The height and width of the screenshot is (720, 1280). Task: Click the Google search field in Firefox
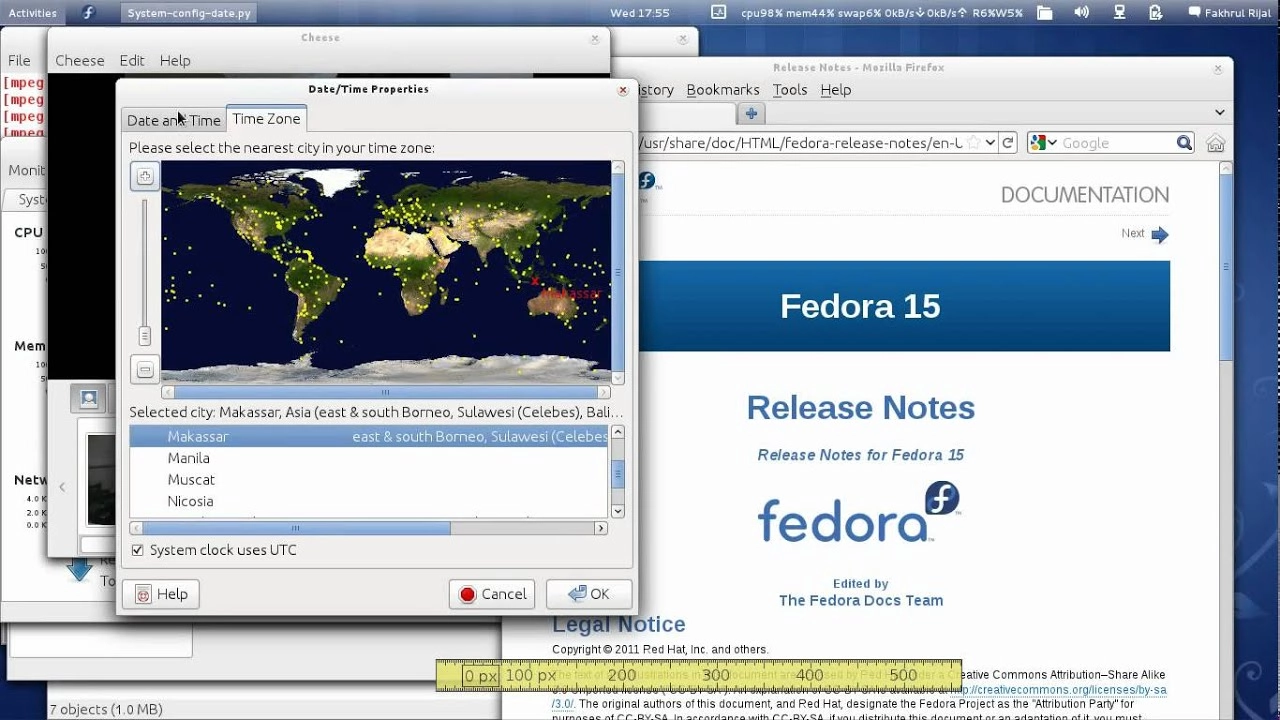[x=1117, y=143]
